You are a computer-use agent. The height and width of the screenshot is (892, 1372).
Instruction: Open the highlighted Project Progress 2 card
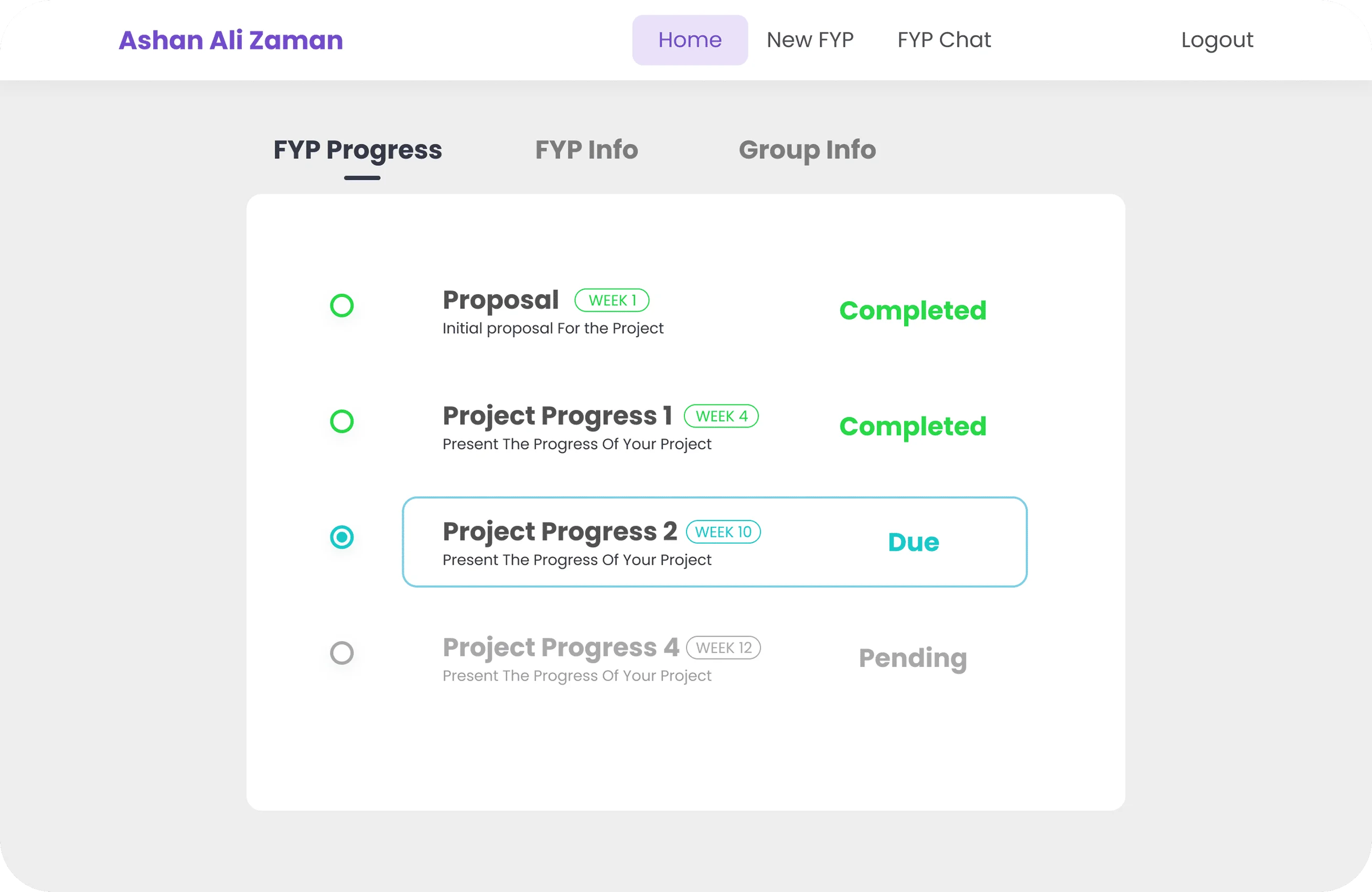pos(714,541)
